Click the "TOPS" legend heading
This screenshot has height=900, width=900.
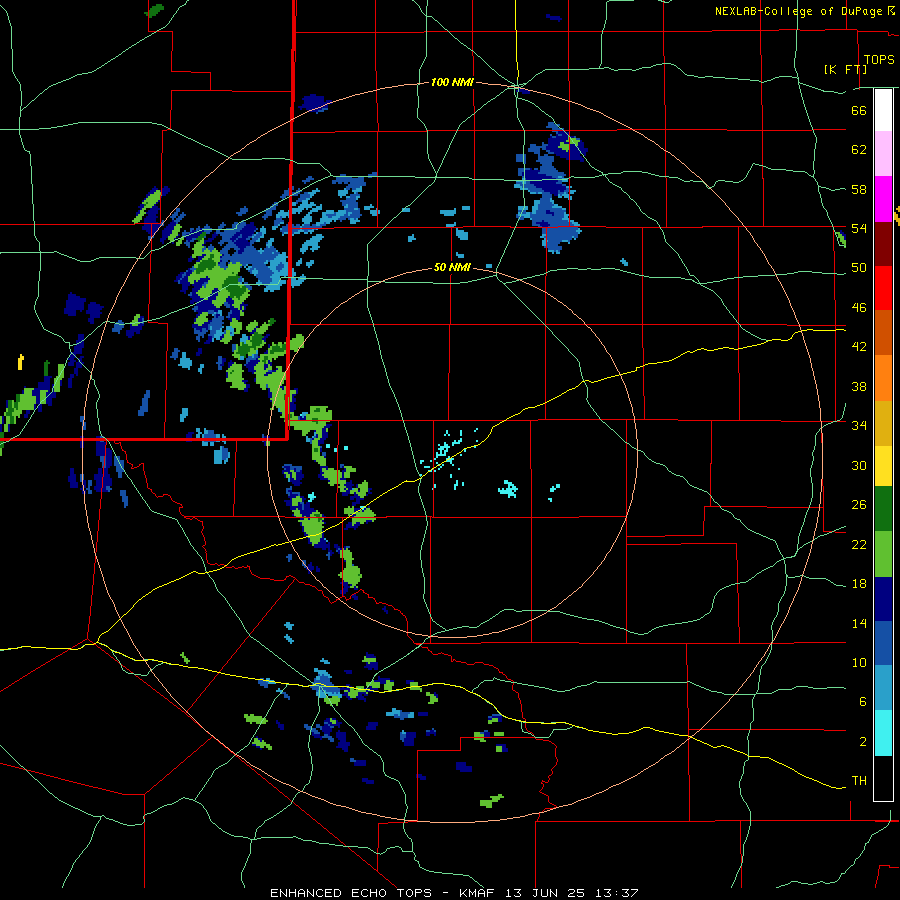(x=879, y=60)
